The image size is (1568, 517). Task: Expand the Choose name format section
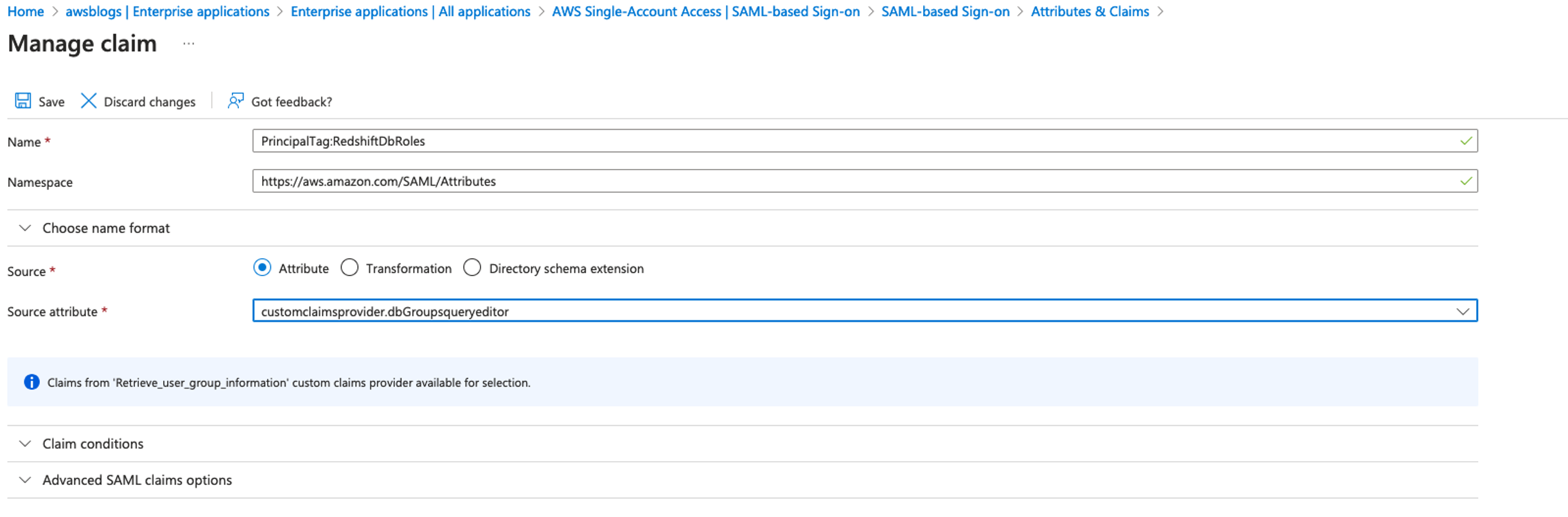(x=743, y=228)
